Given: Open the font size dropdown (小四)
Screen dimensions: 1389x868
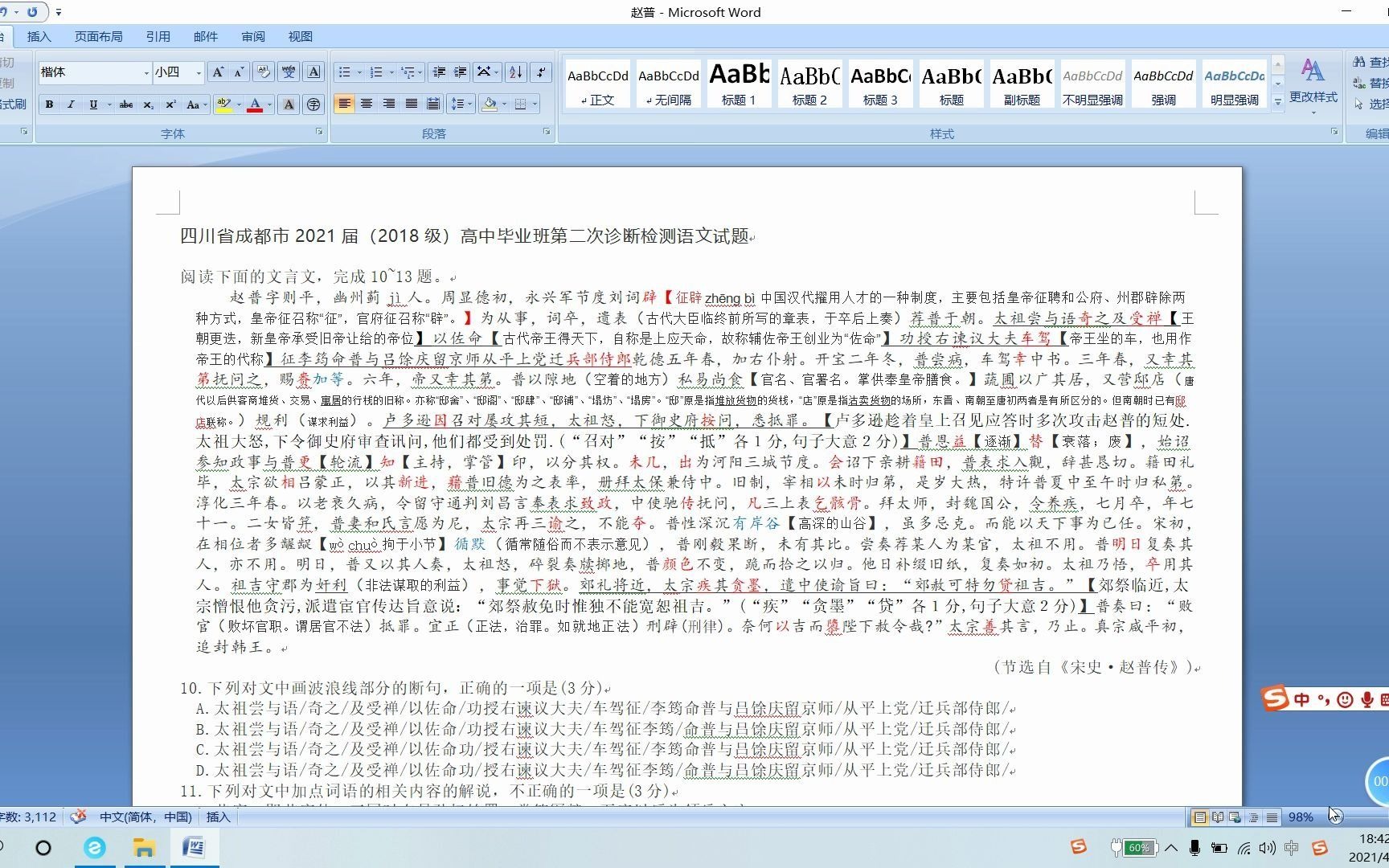Looking at the screenshot, I should click(x=198, y=72).
